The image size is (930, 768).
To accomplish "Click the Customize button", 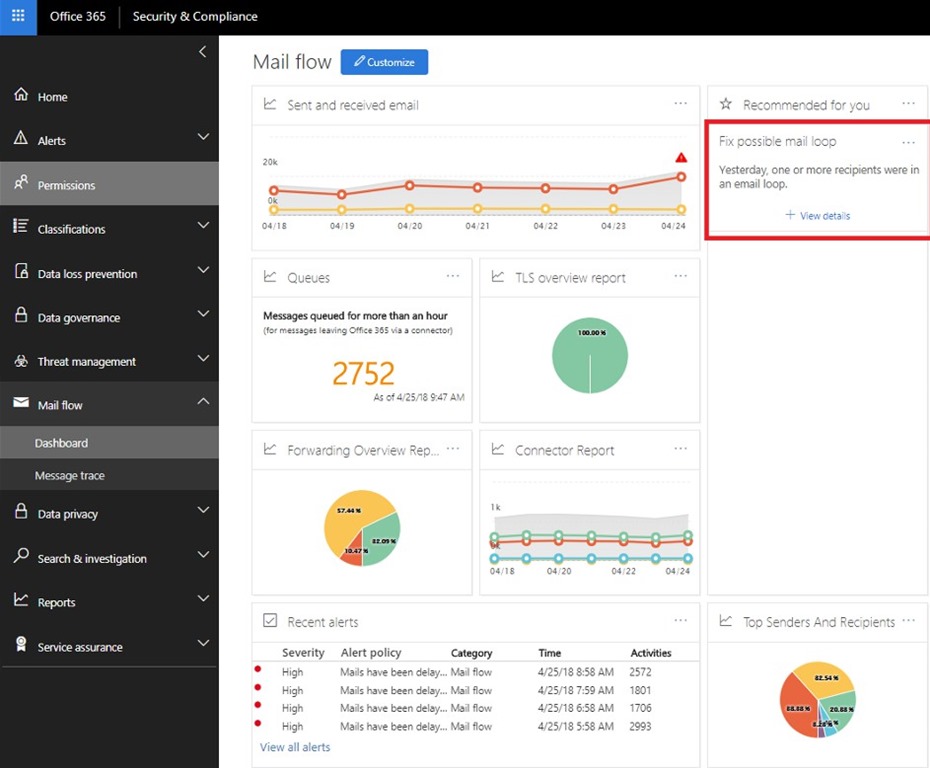I will coord(384,62).
